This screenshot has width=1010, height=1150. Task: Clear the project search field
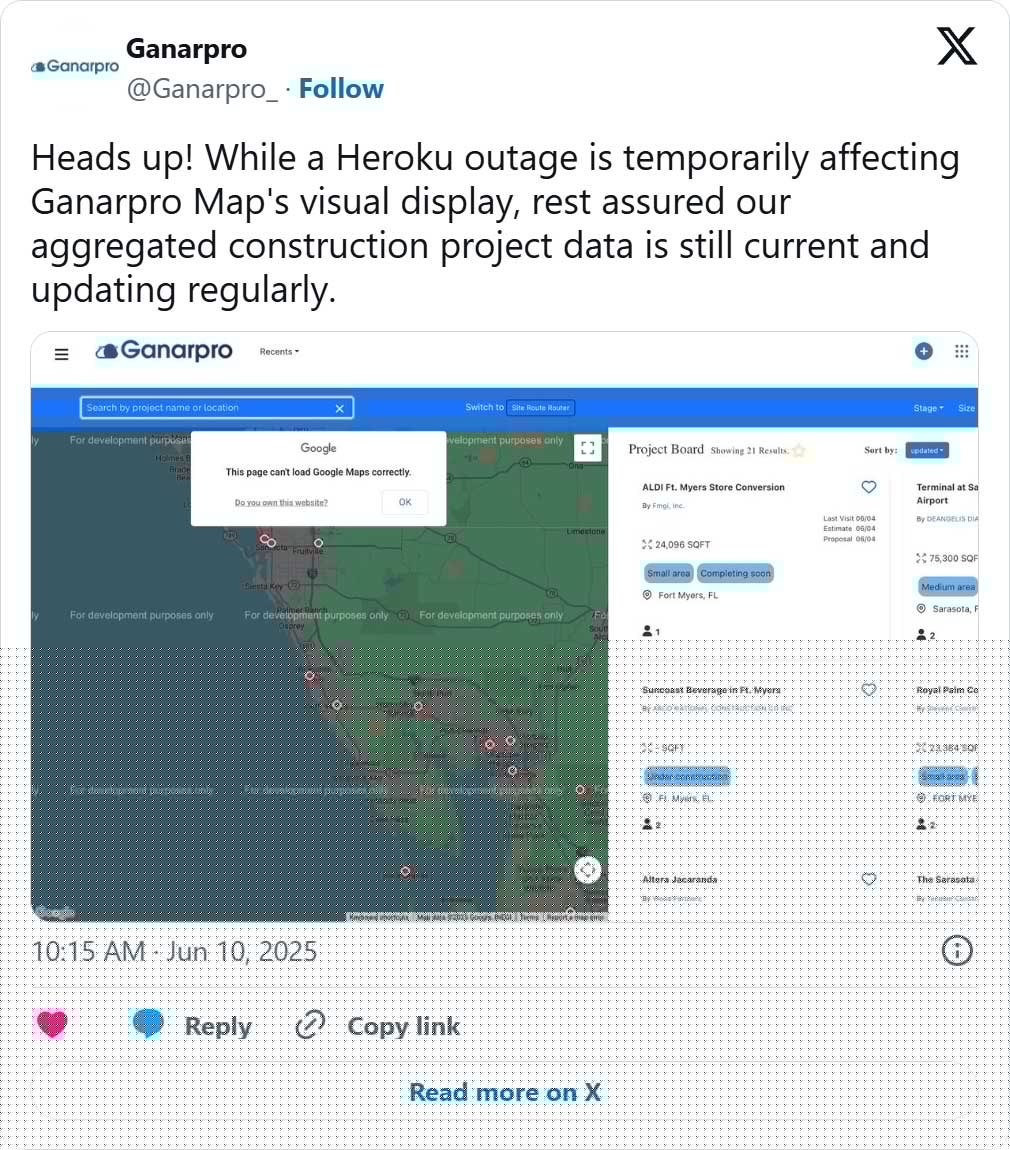click(x=340, y=409)
